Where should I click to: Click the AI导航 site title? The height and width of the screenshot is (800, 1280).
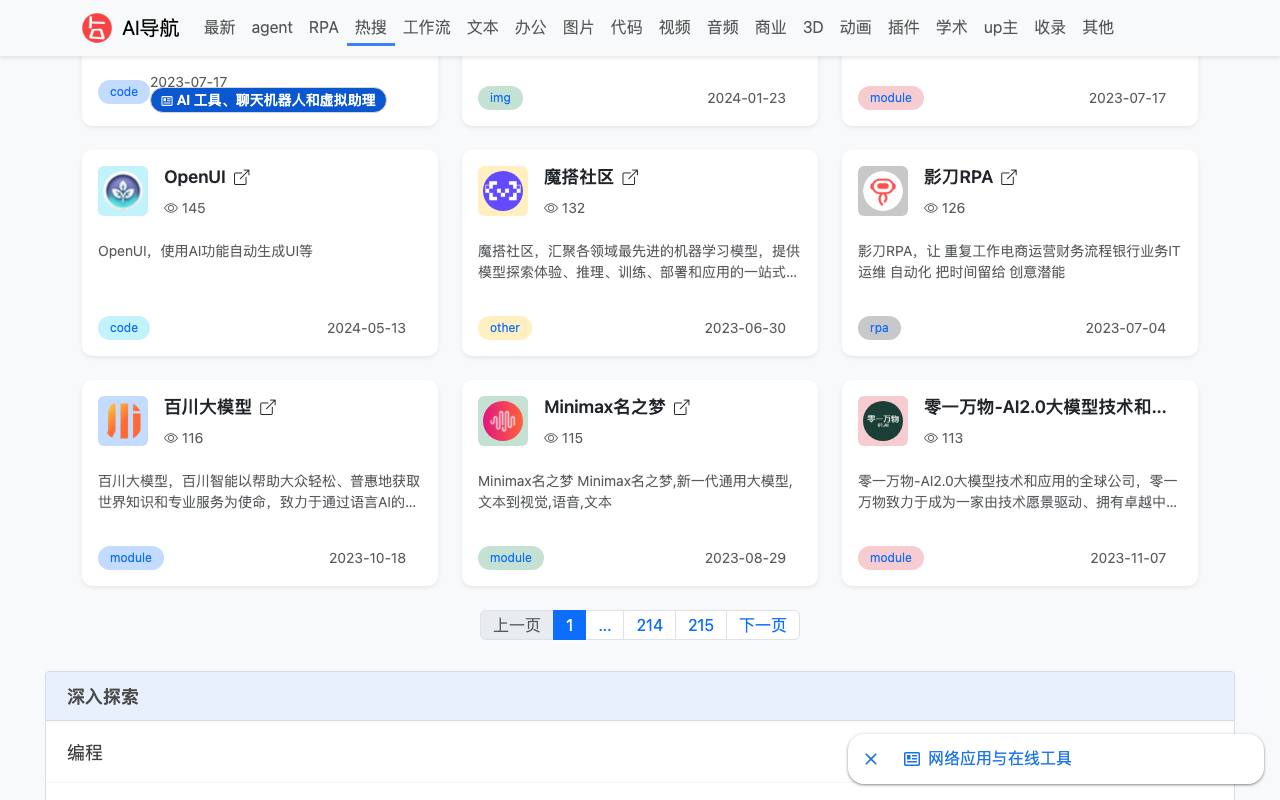[x=151, y=28]
